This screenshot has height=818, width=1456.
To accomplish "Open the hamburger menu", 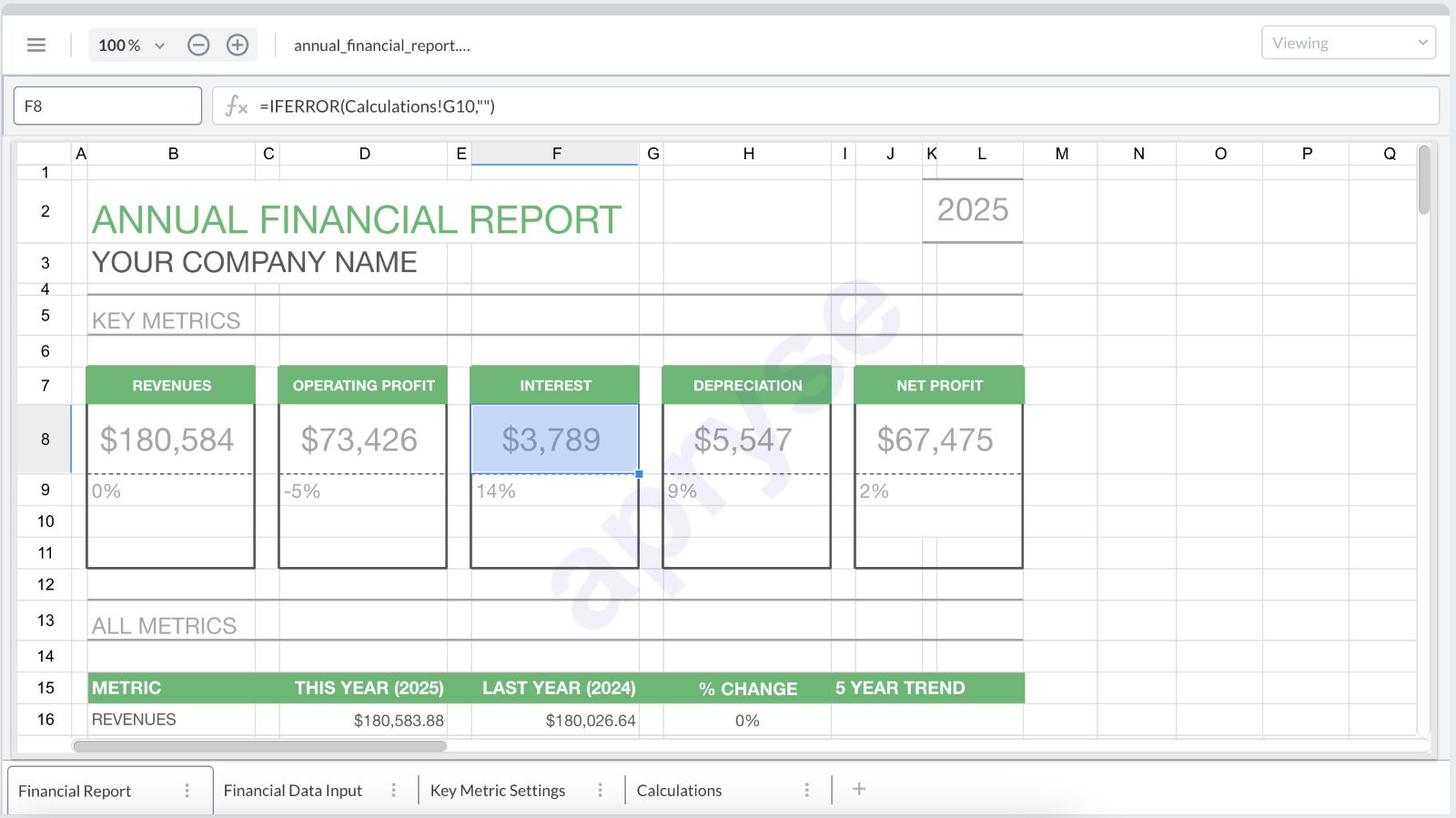I will point(36,45).
